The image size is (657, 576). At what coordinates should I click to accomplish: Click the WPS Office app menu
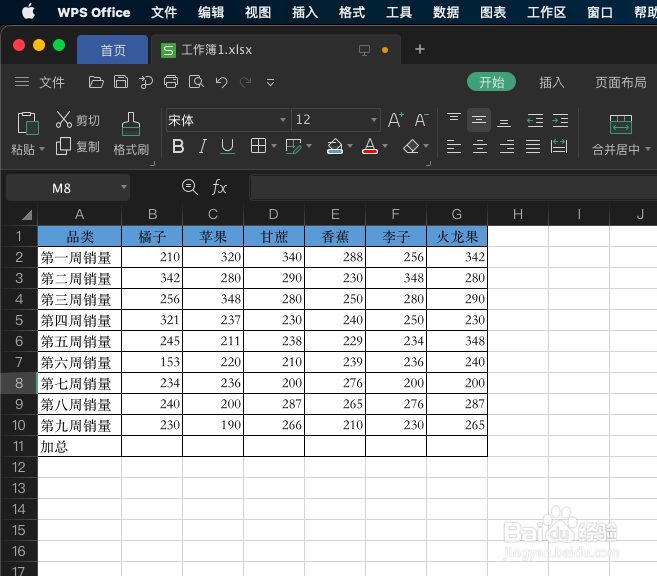click(94, 12)
